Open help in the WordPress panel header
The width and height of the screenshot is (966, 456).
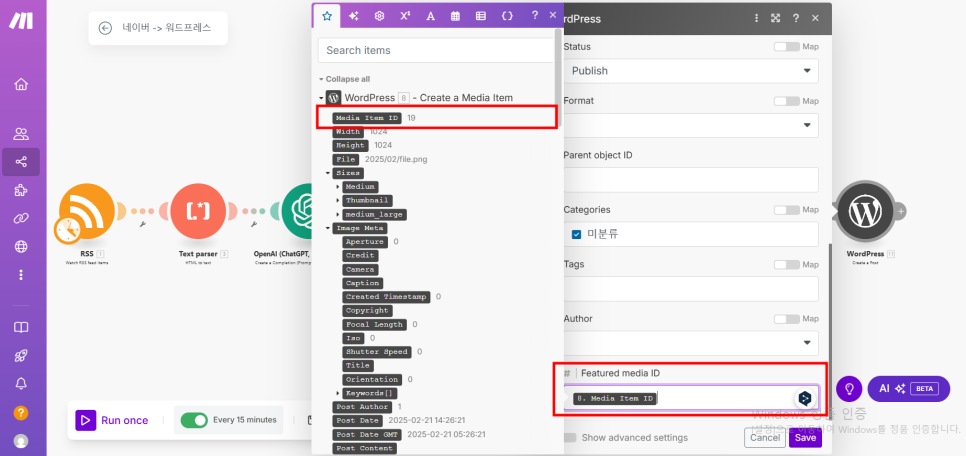pyautogui.click(x=796, y=18)
